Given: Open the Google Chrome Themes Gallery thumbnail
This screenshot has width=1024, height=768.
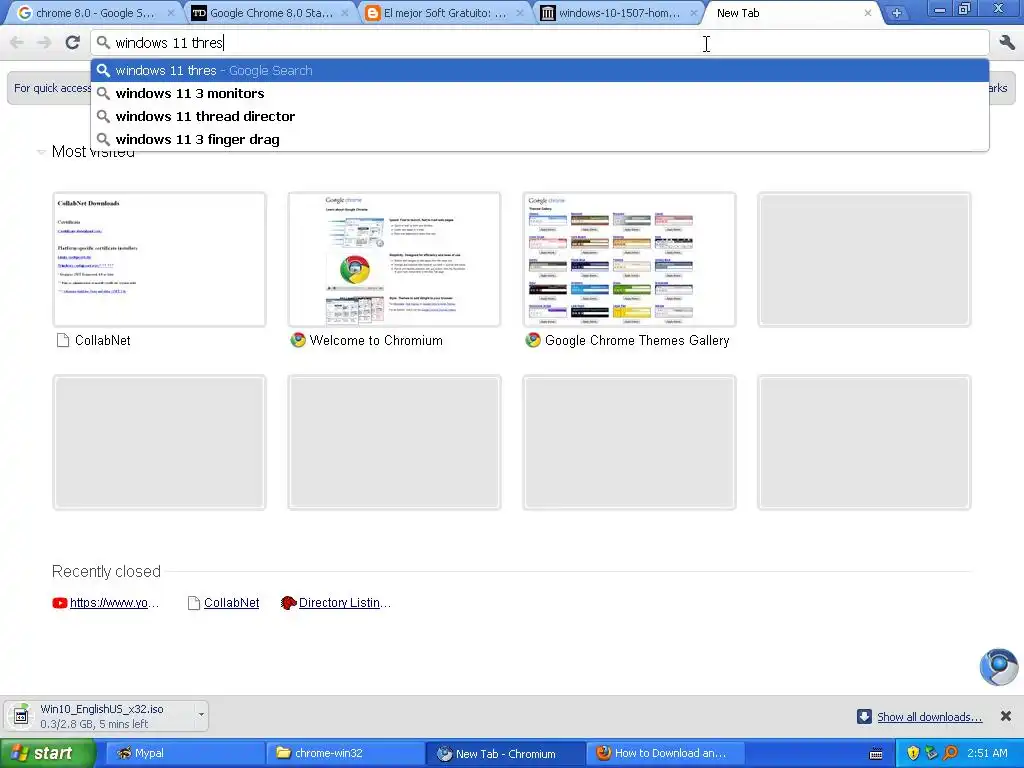Looking at the screenshot, I should [630, 259].
